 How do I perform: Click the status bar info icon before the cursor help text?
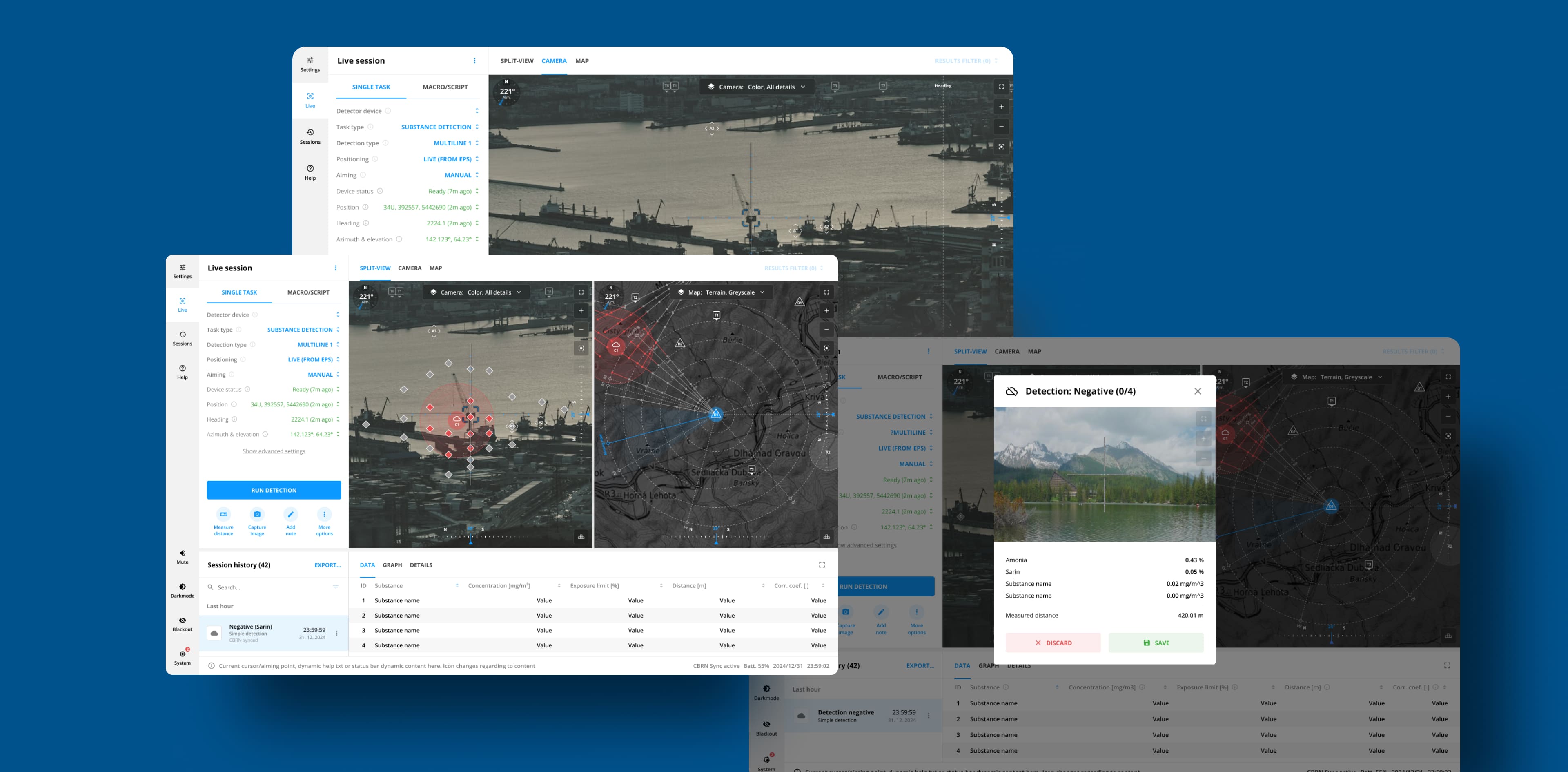click(211, 666)
